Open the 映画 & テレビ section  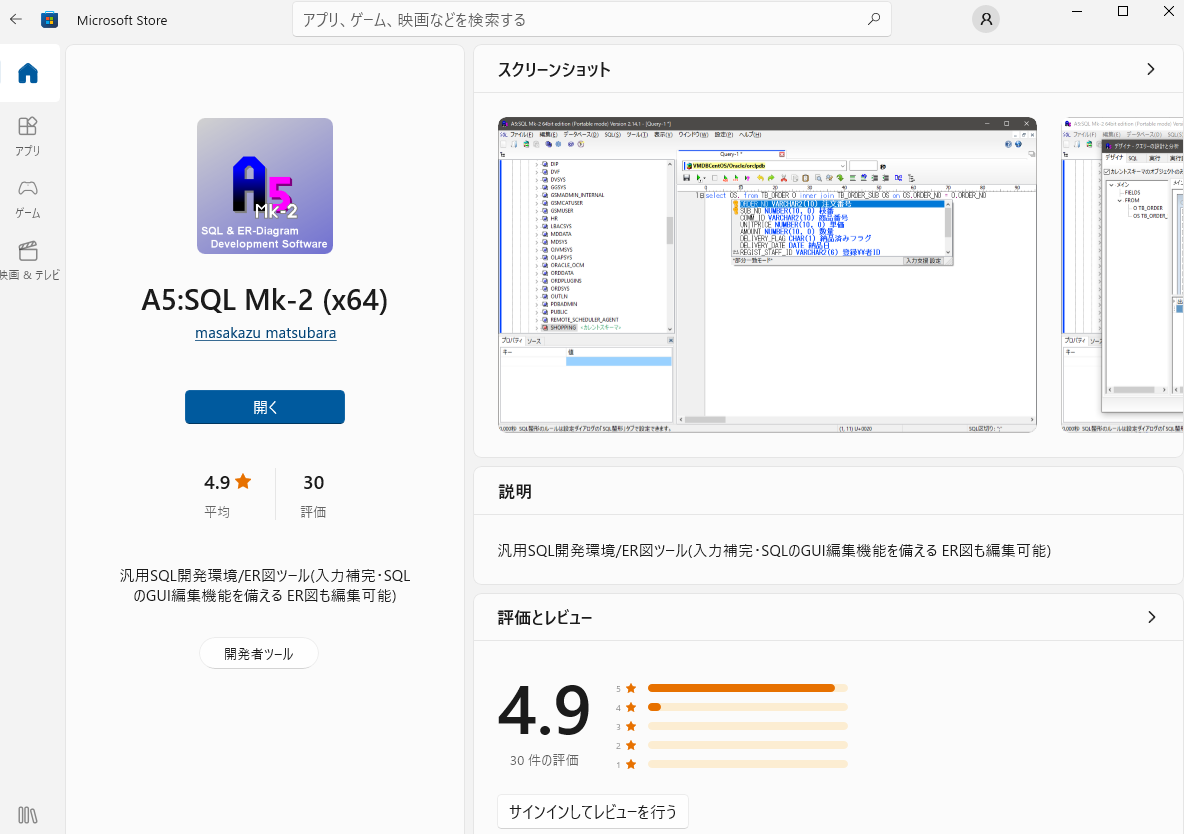click(x=29, y=261)
